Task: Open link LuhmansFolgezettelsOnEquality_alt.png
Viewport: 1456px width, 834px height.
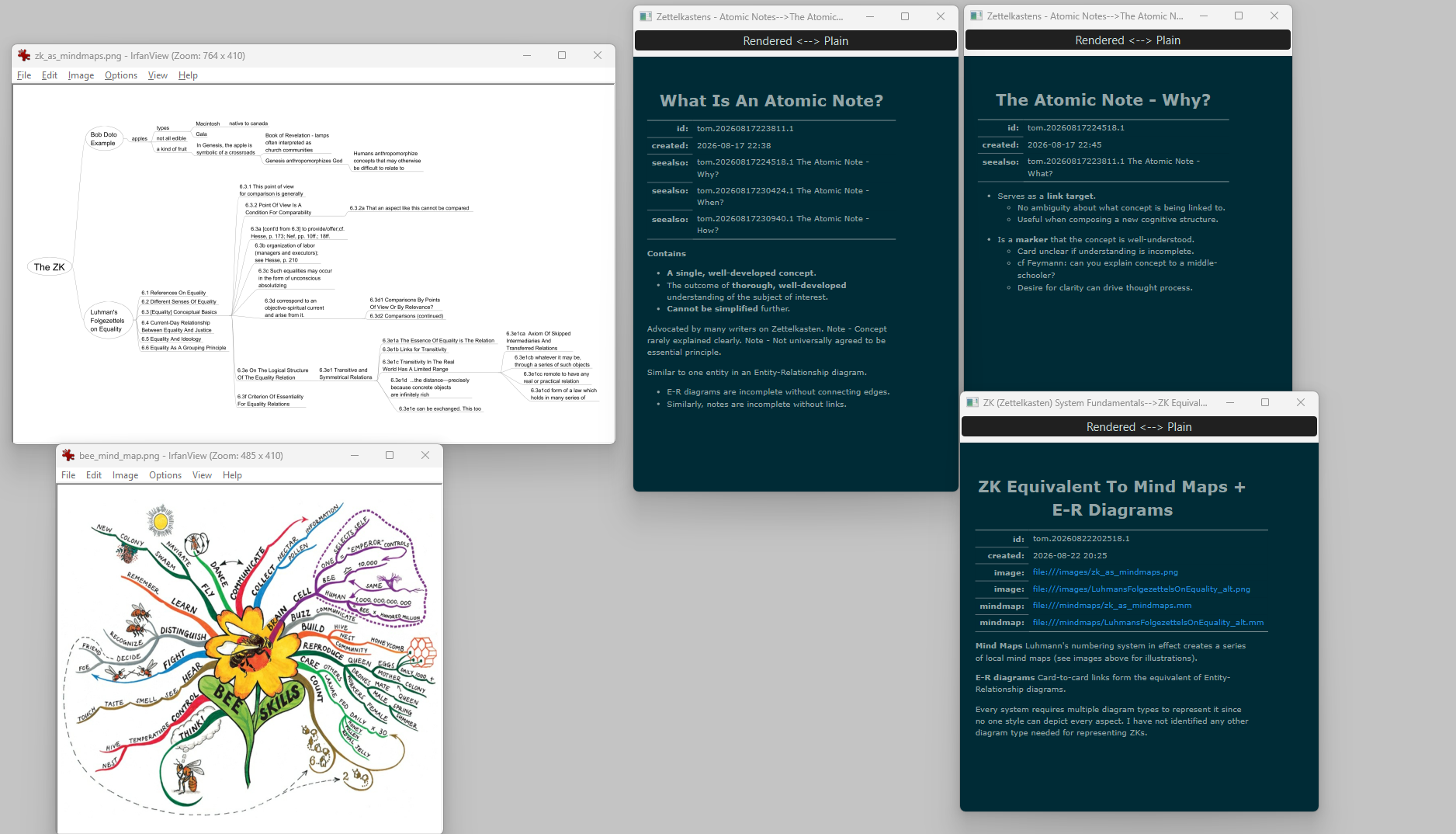Action: coord(1141,589)
